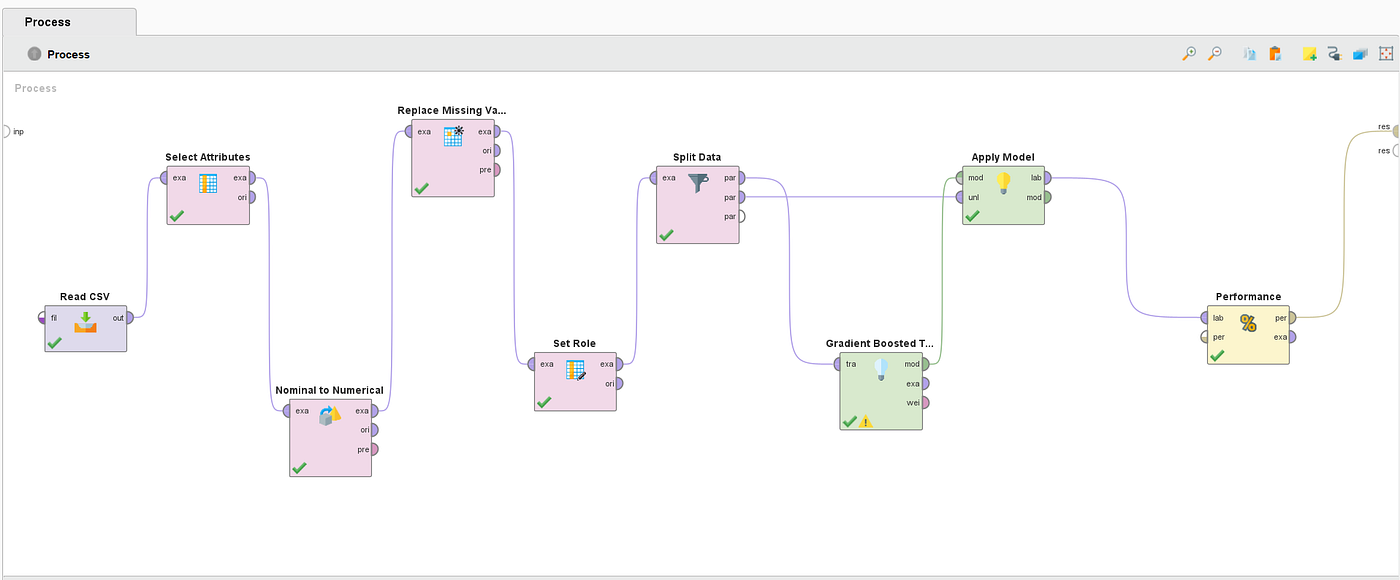Image resolution: width=1400 pixels, height=580 pixels.
Task: Add a yellow sticky note
Action: click(1309, 54)
